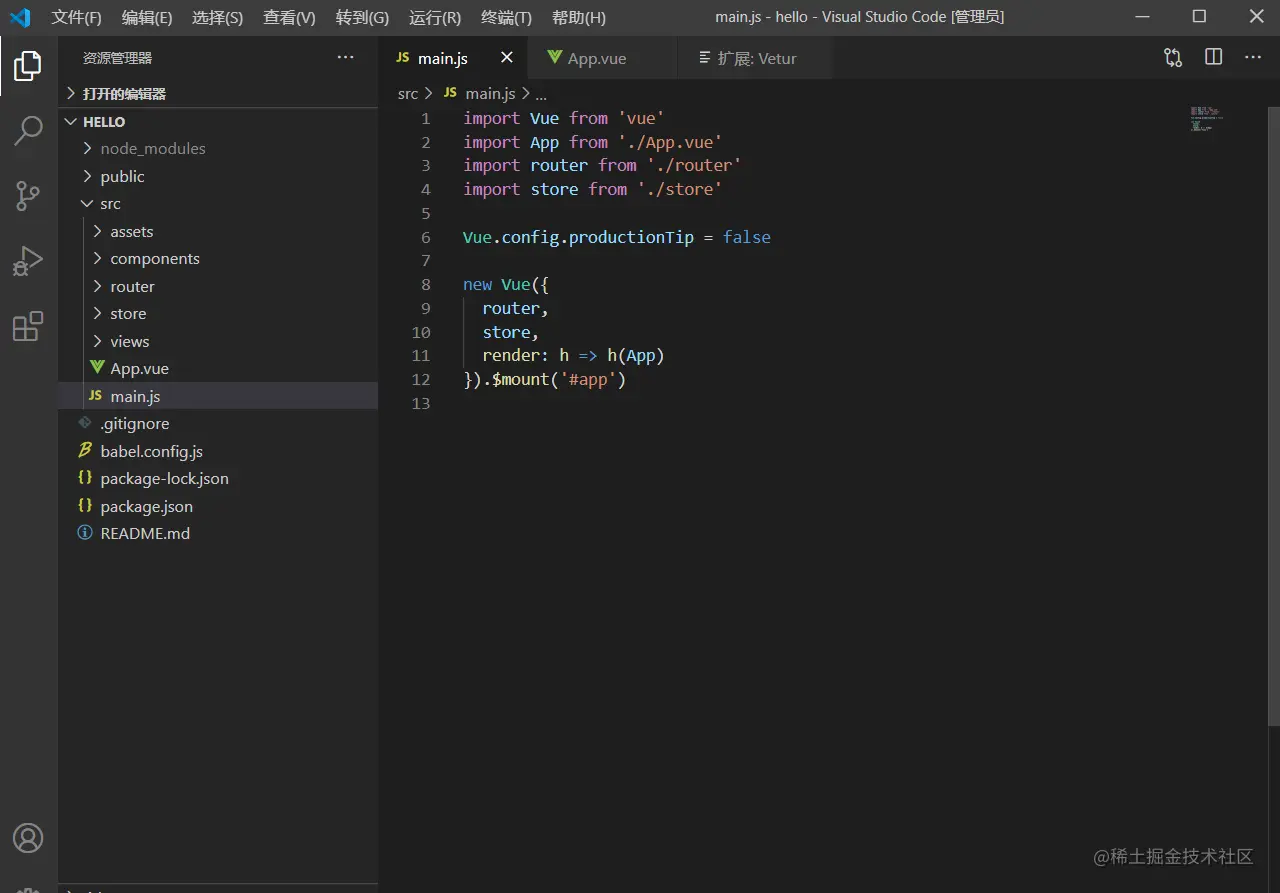Click the braces icon beside package-lock.json
The width and height of the screenshot is (1280, 893).
(x=86, y=478)
